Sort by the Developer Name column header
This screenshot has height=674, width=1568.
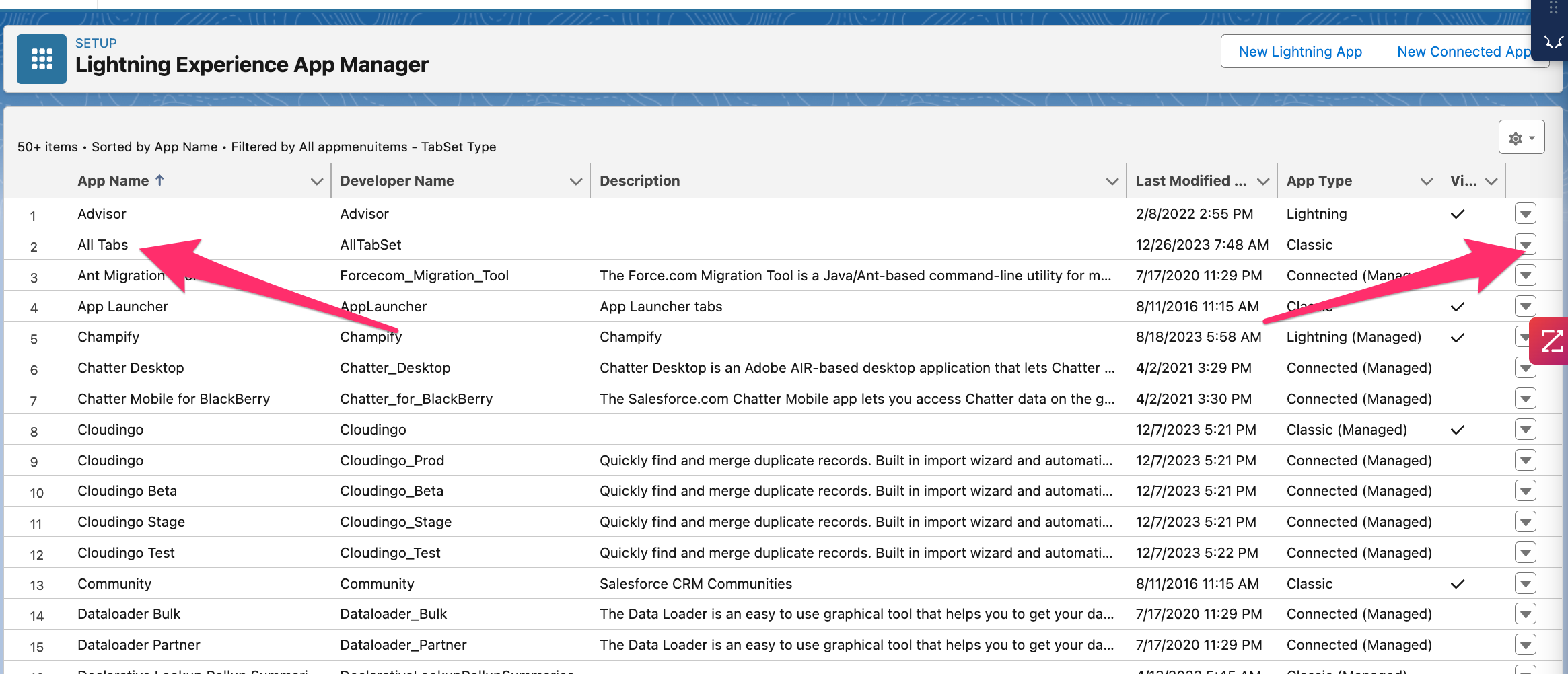397,181
